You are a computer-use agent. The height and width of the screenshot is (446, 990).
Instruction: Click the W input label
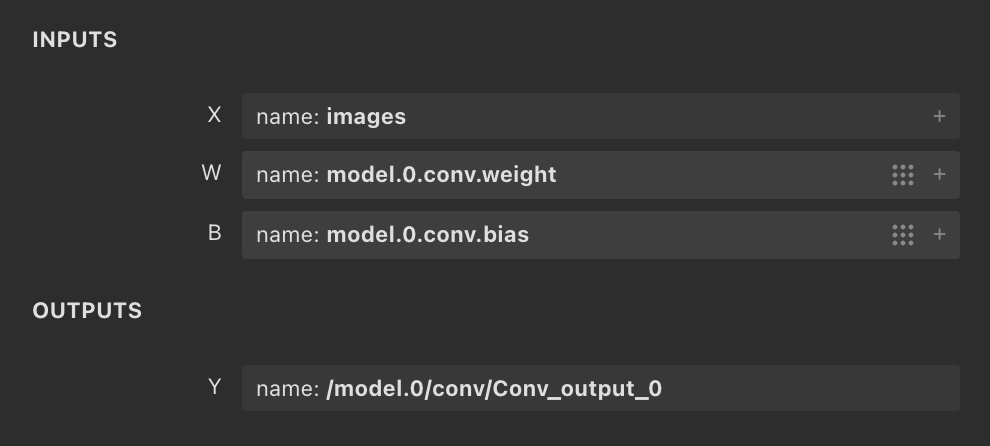click(x=212, y=174)
